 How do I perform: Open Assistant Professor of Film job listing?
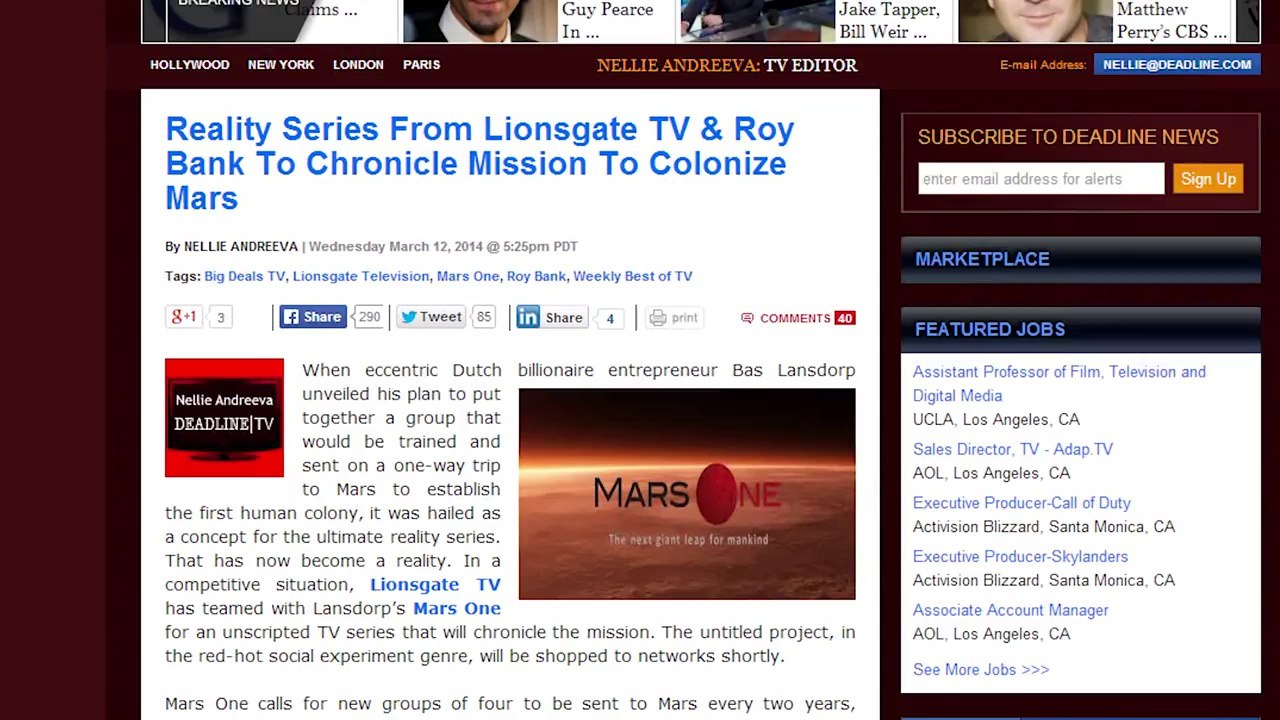coord(1059,384)
